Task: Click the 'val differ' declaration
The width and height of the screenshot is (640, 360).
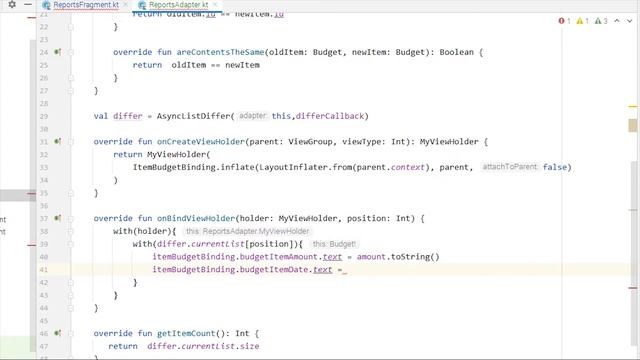Action: point(118,116)
